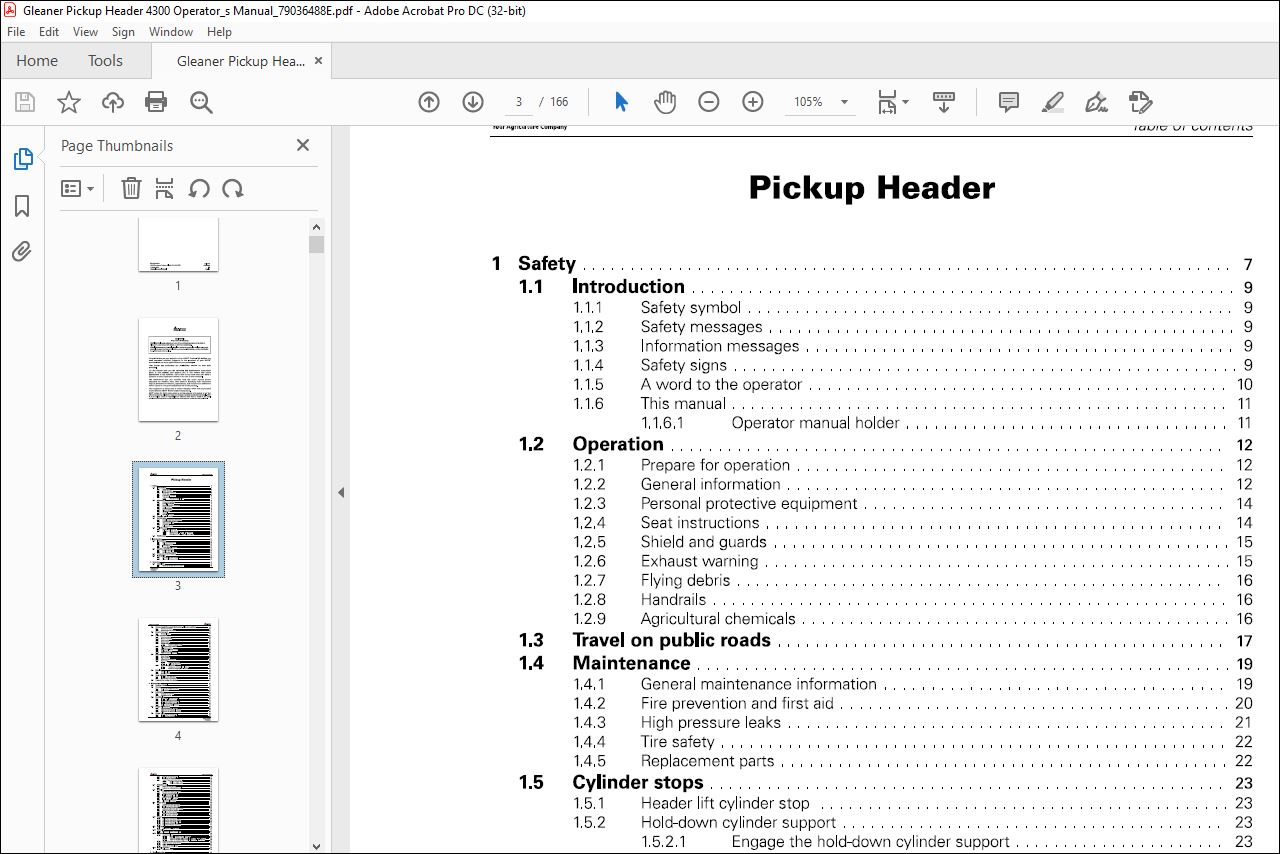Click 'Agricultural chemicals' contents line
Viewport: 1280px width, 854px height.
tap(718, 619)
